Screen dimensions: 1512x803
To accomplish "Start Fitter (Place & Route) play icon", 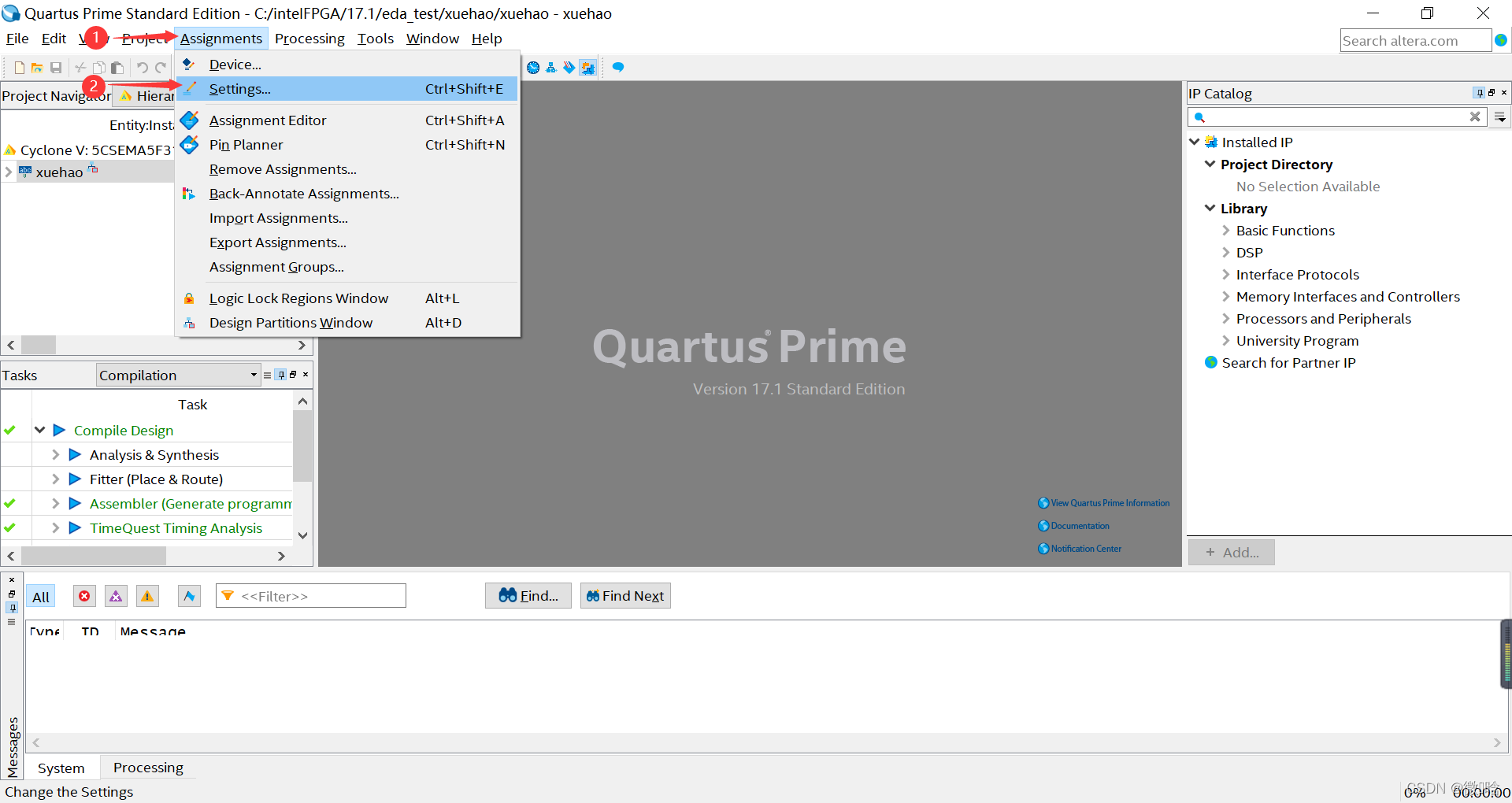I will coord(75,479).
